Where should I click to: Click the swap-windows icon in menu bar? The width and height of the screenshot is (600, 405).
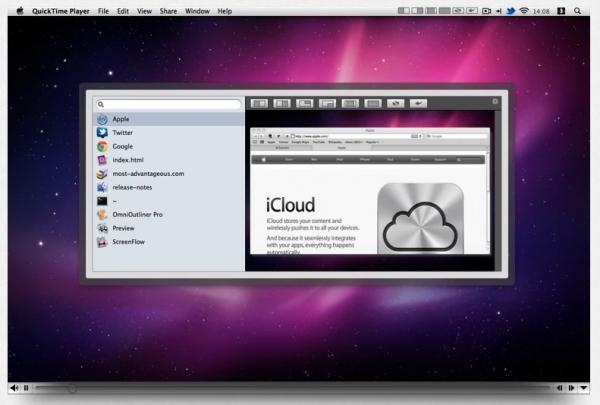(458, 11)
